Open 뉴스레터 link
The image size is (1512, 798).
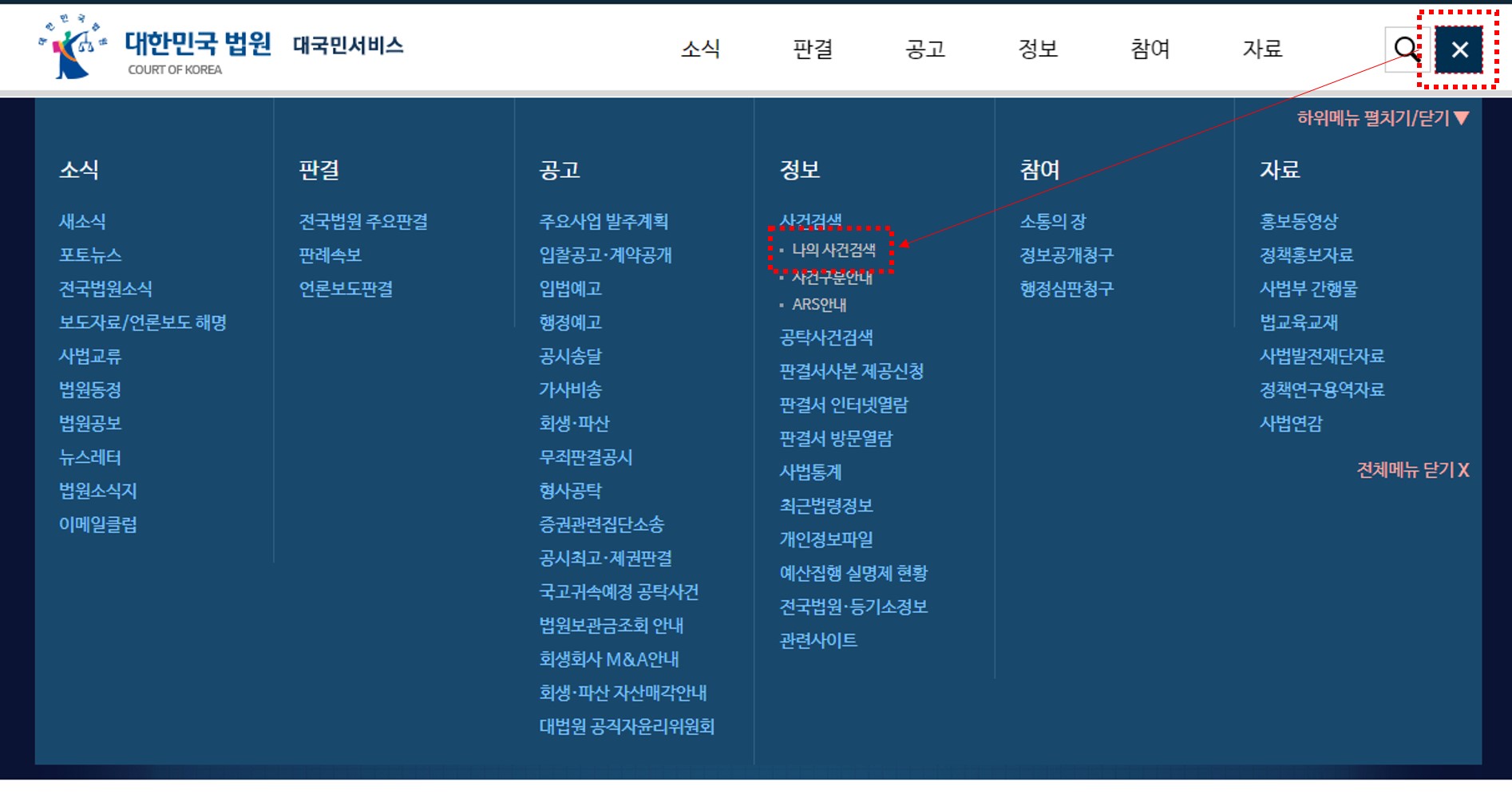coord(90,457)
